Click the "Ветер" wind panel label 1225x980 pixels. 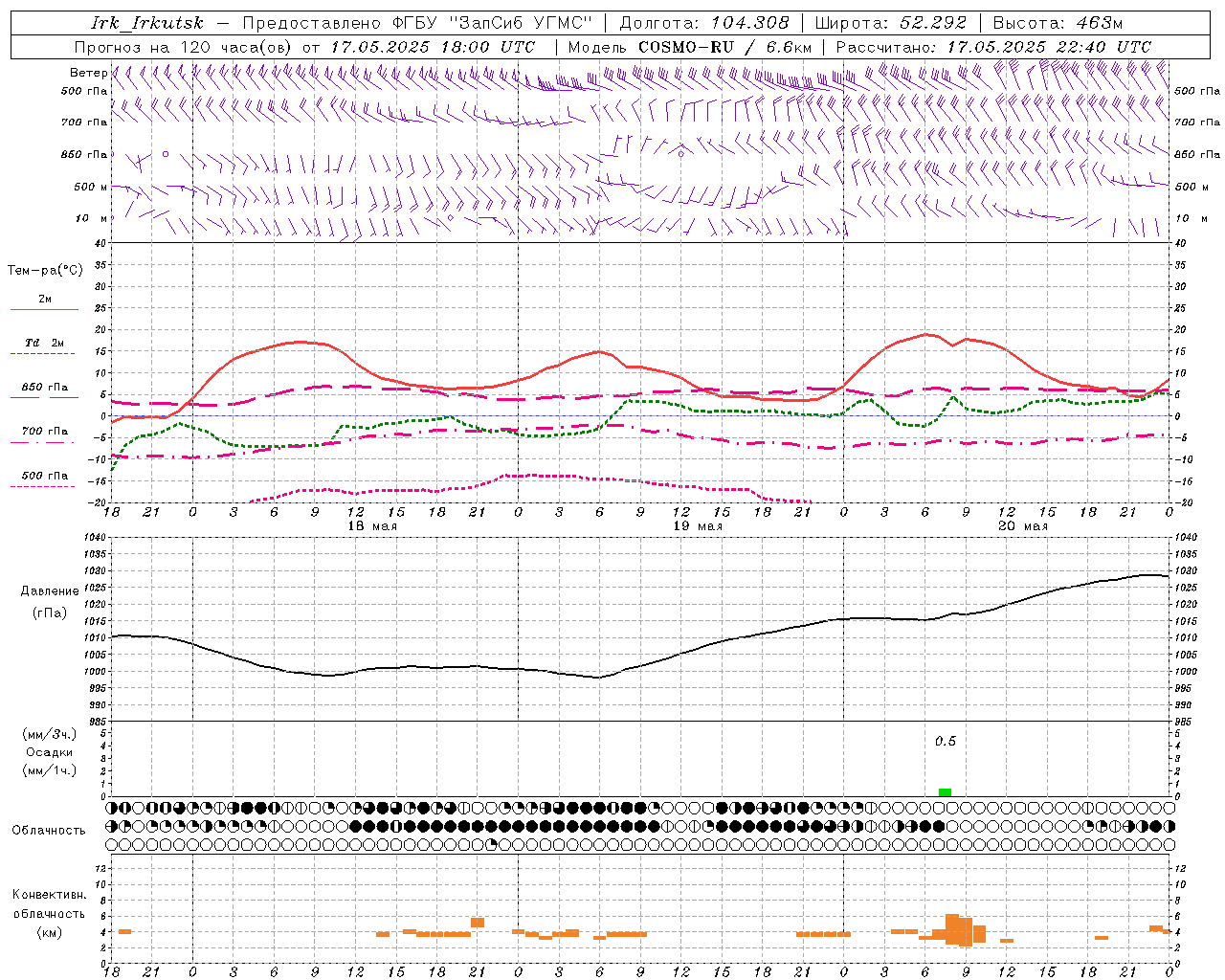[88, 73]
